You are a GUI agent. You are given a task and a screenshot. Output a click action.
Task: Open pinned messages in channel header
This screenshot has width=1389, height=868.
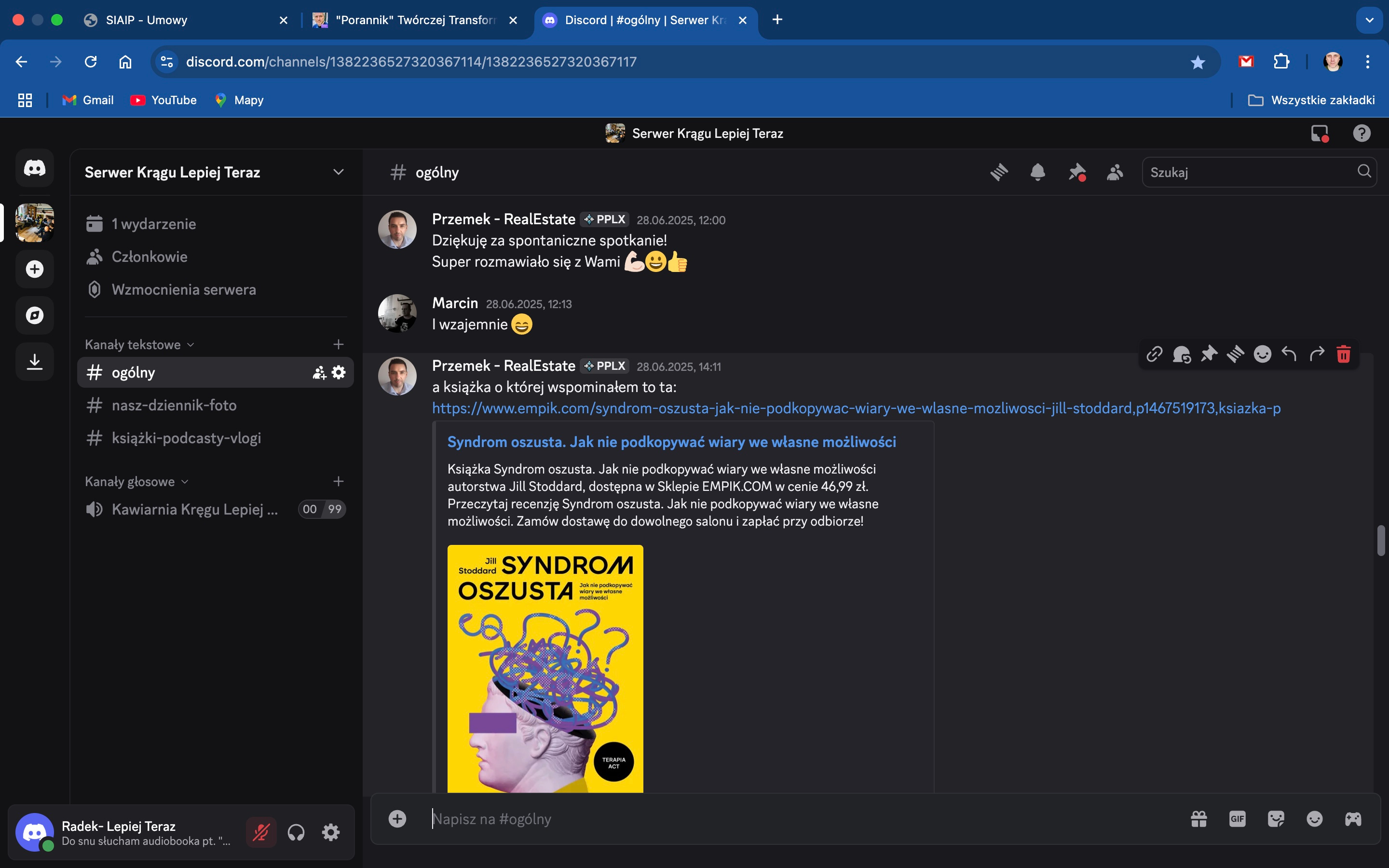point(1076,172)
